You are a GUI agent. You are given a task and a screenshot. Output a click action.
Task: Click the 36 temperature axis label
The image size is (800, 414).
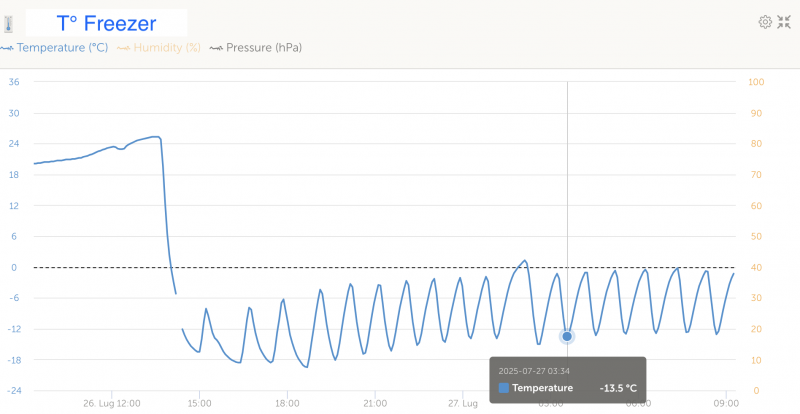[14, 82]
